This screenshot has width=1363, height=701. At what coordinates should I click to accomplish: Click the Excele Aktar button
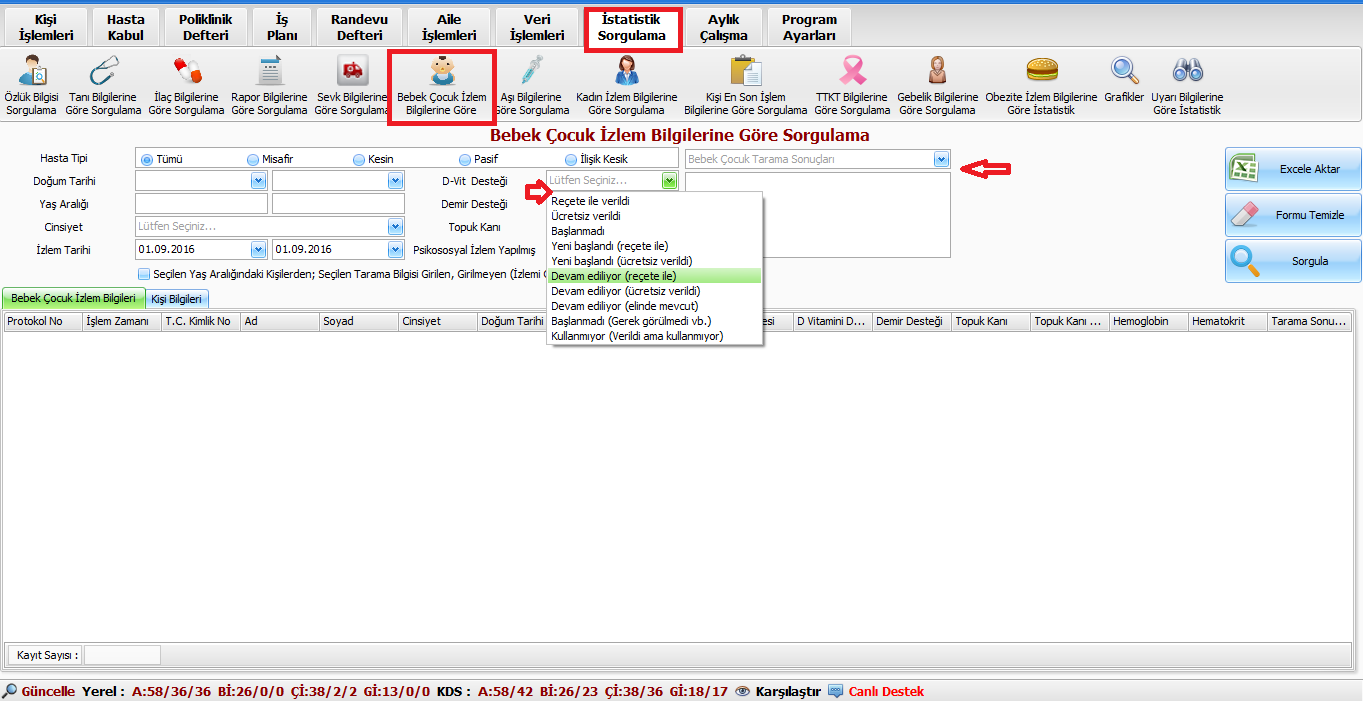1293,169
